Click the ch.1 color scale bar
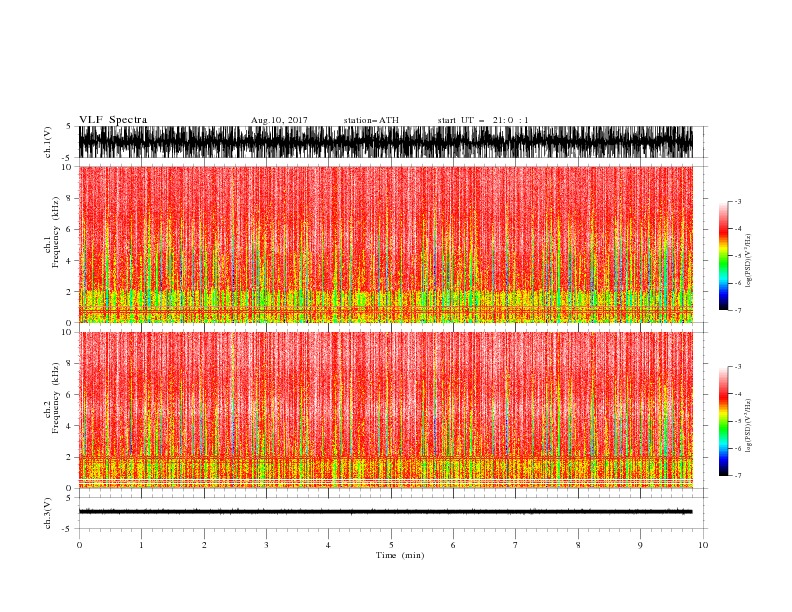 pos(723,256)
